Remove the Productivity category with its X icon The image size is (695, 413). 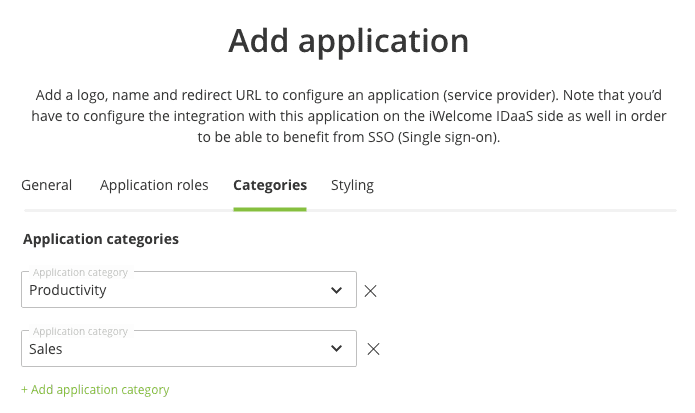coord(370,291)
